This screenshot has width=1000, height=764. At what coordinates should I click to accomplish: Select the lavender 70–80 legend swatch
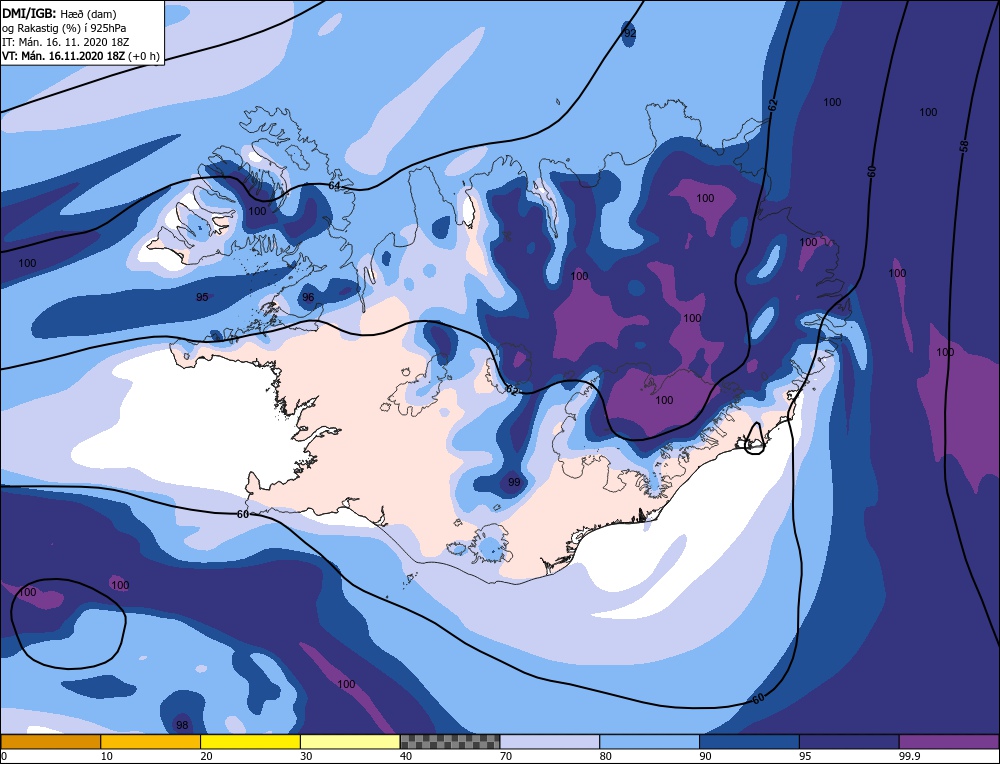pos(550,741)
